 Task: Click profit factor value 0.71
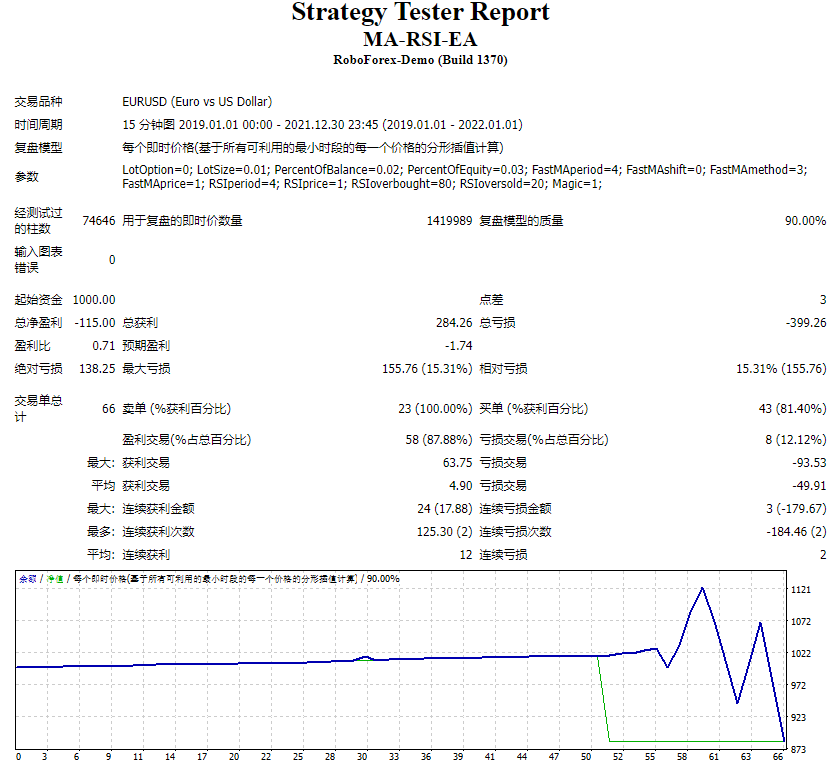(104, 346)
